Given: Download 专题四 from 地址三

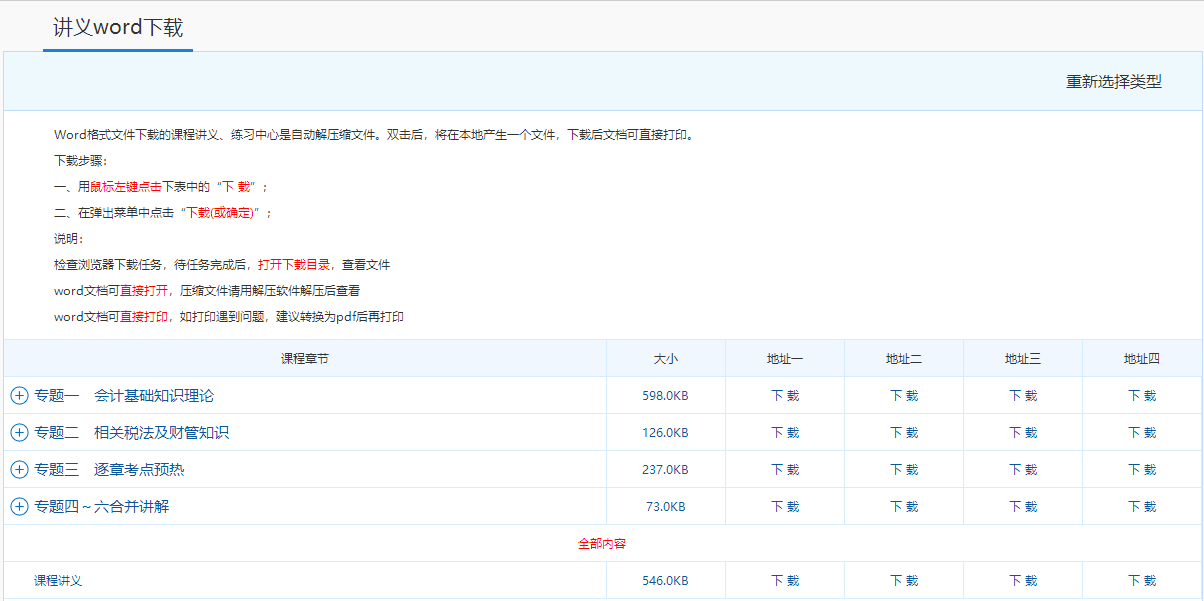Looking at the screenshot, I should point(1022,506).
